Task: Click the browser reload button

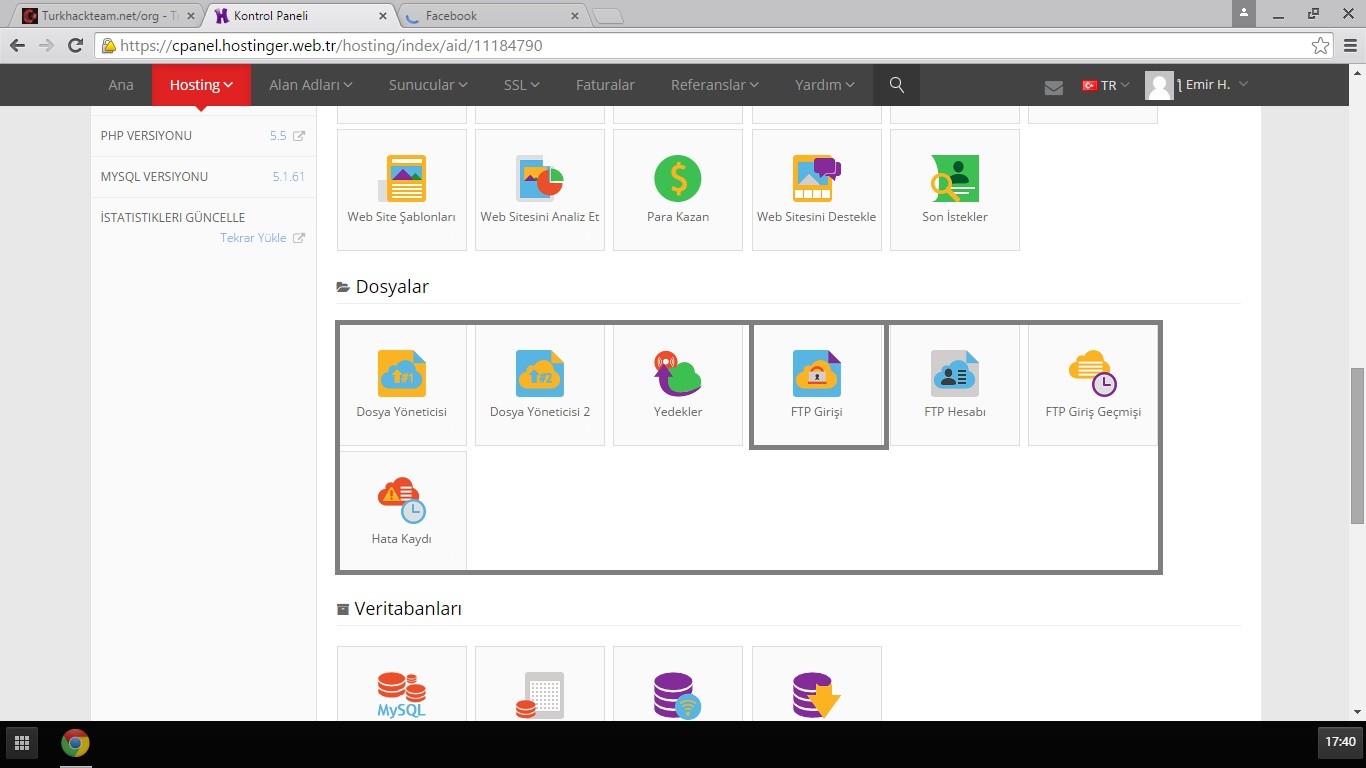Action: click(x=75, y=45)
